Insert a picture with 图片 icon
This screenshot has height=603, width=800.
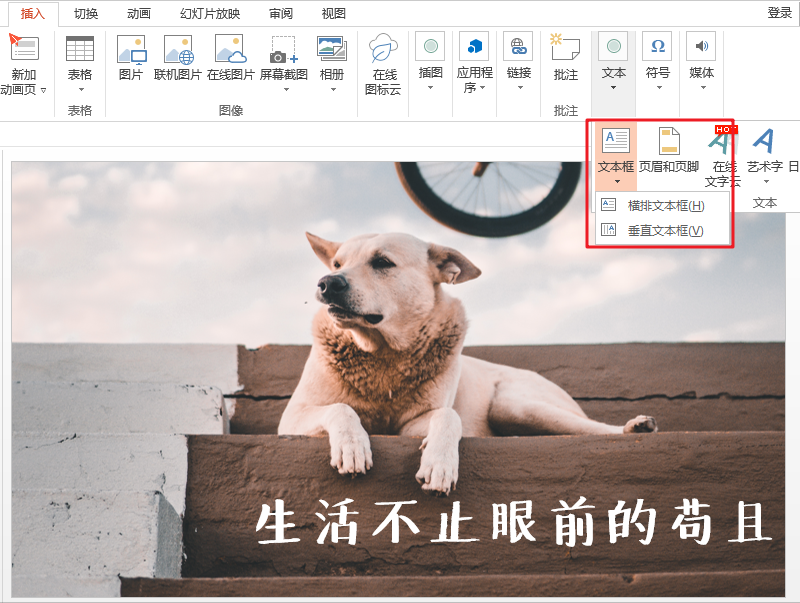(132, 49)
